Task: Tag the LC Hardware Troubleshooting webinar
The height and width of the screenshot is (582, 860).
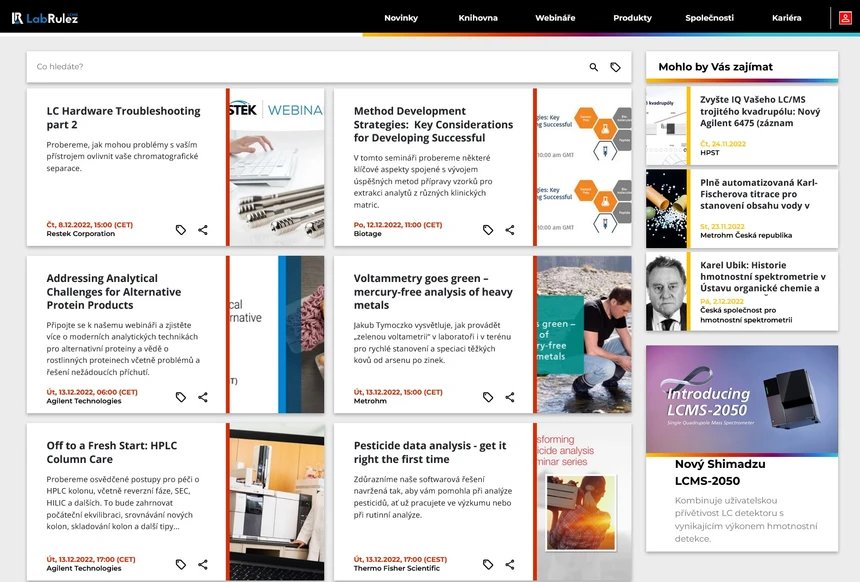Action: [x=180, y=230]
